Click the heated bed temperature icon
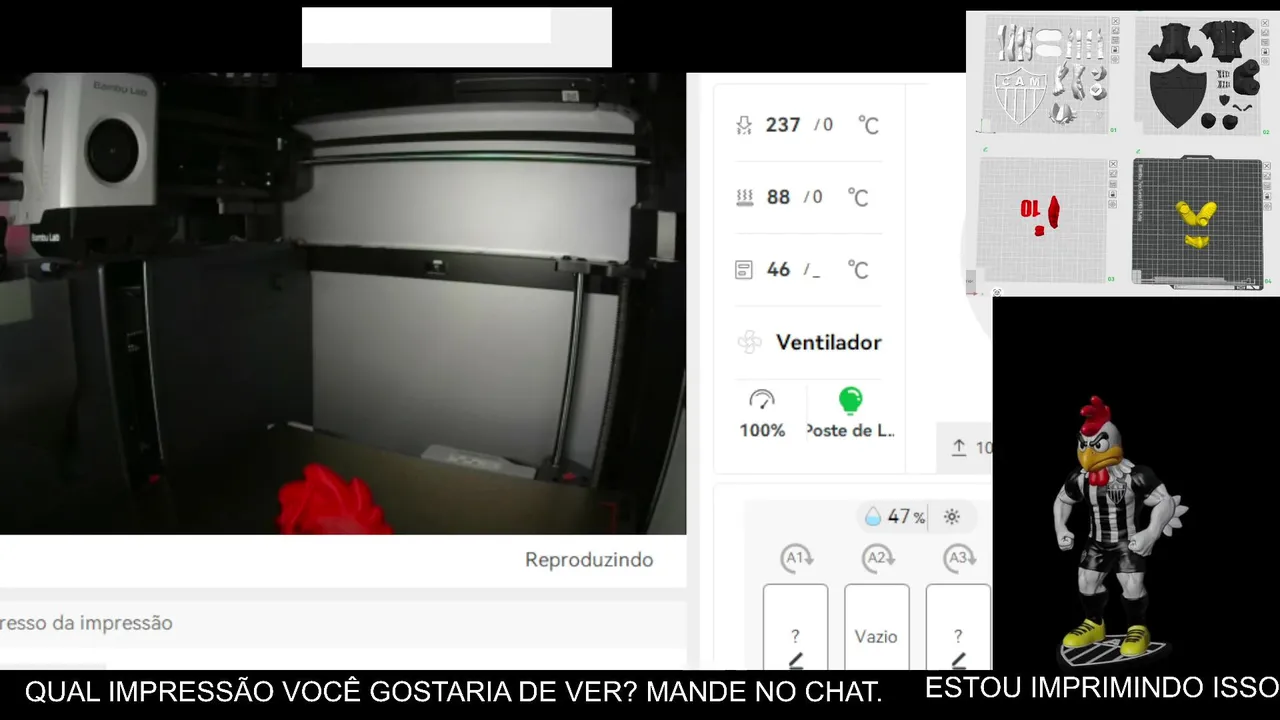Screen dimensions: 1280x720 point(744,197)
